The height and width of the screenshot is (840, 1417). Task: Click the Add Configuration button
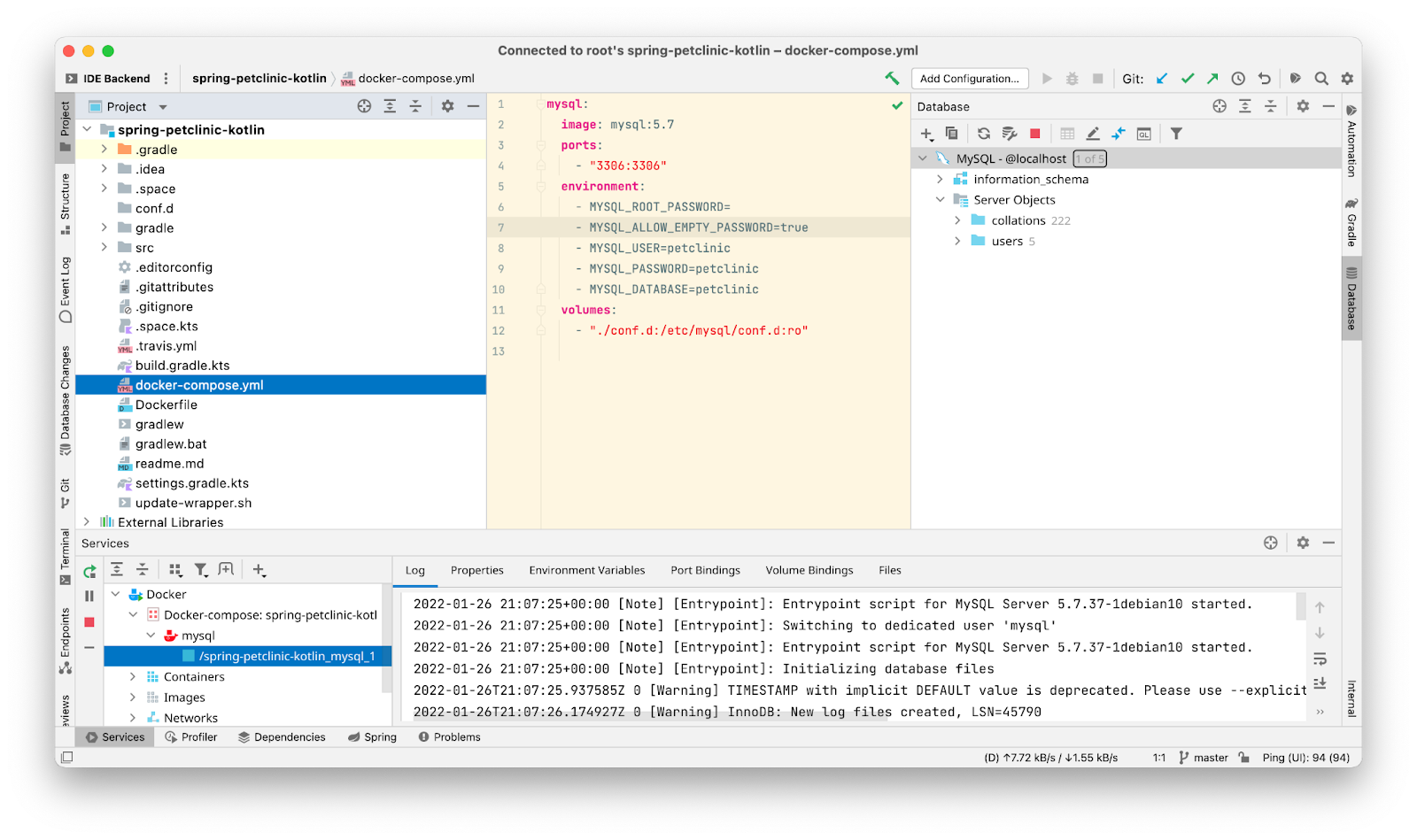point(969,78)
